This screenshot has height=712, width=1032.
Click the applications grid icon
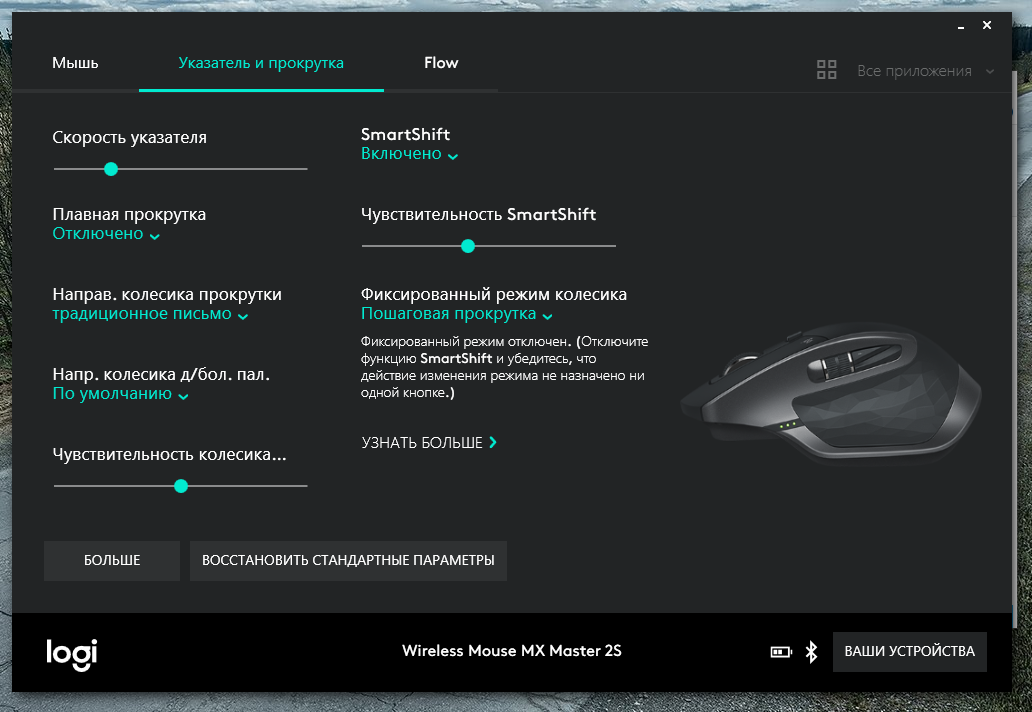(x=827, y=70)
